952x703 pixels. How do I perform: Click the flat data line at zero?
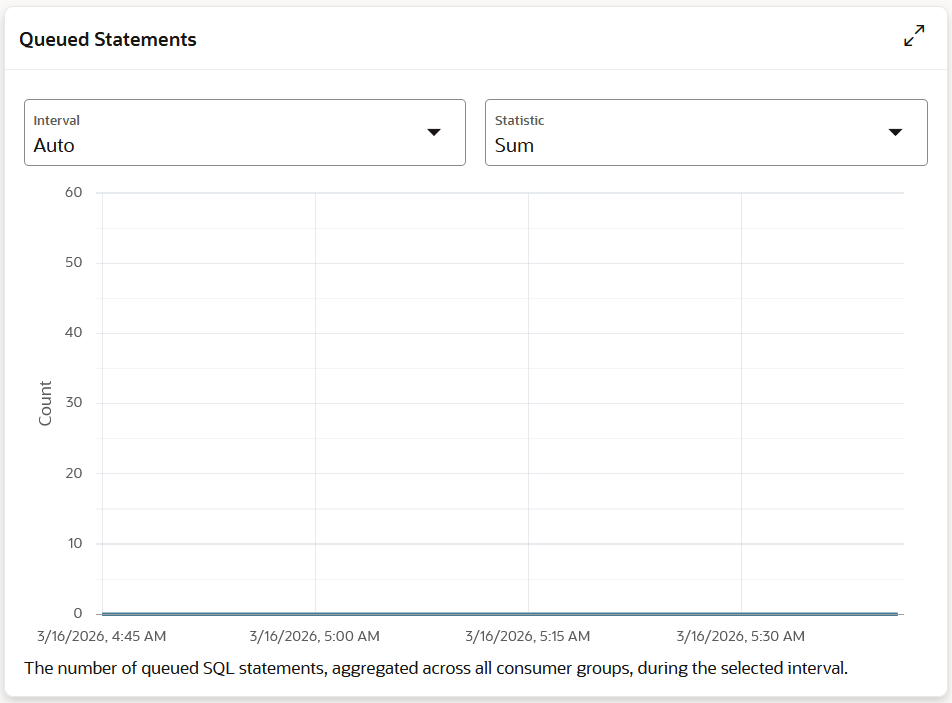pyautogui.click(x=500, y=614)
